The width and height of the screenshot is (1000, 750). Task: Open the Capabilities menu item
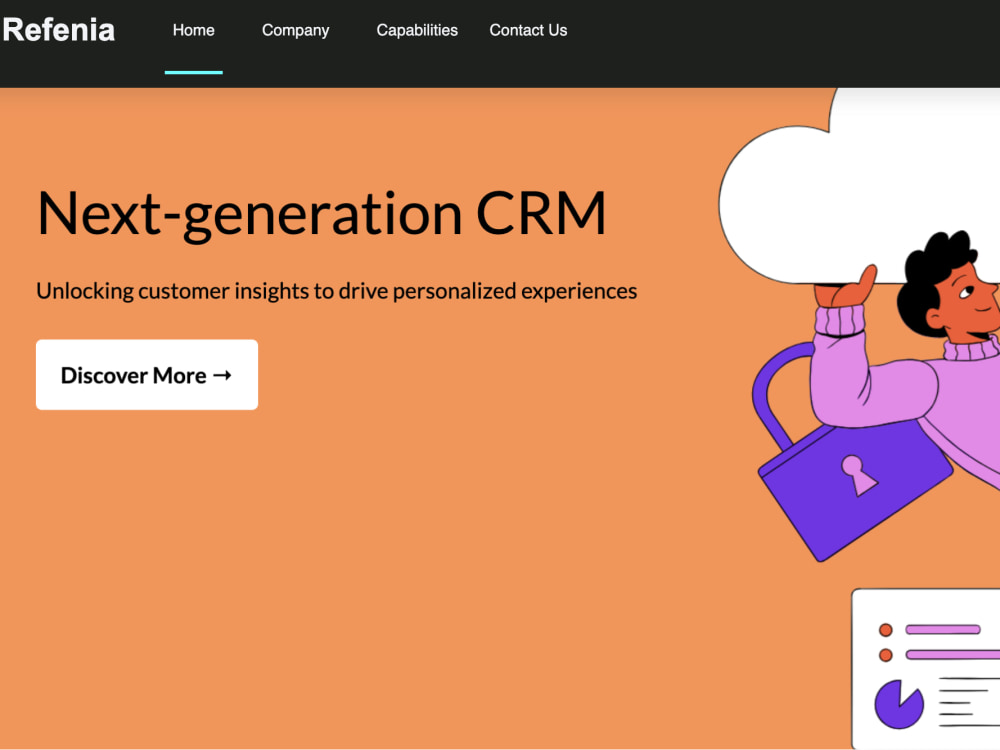[x=417, y=30]
